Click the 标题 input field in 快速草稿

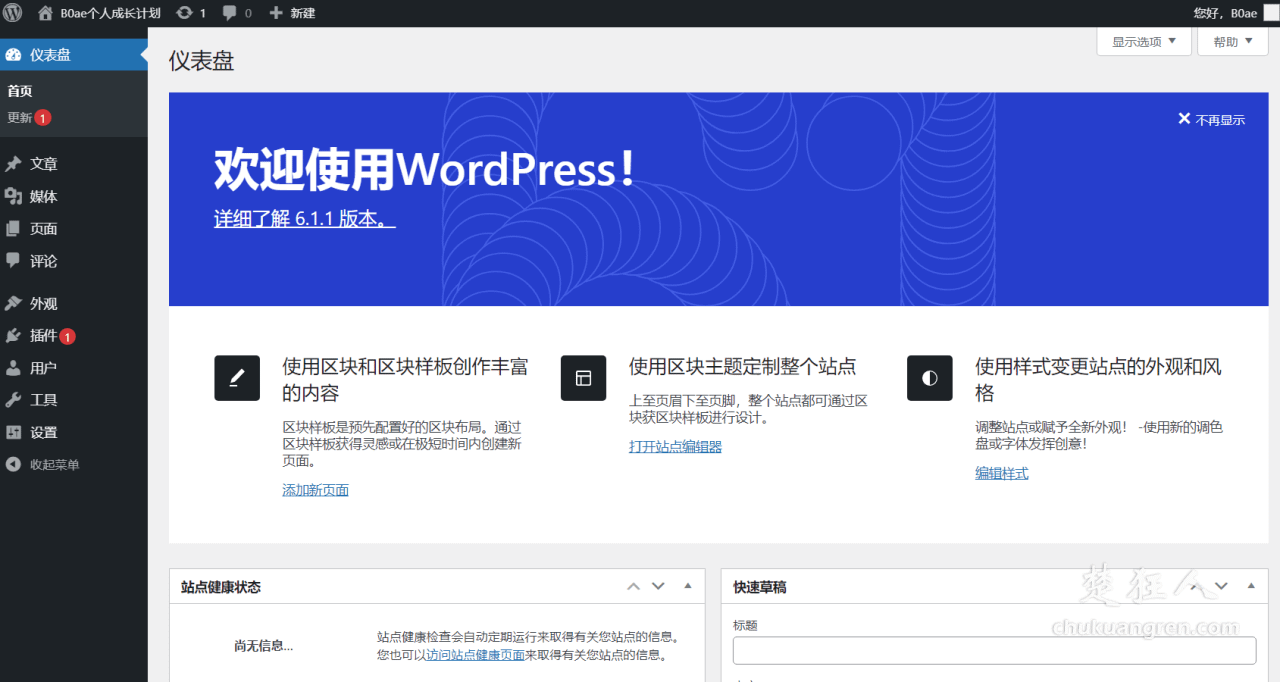pos(993,650)
